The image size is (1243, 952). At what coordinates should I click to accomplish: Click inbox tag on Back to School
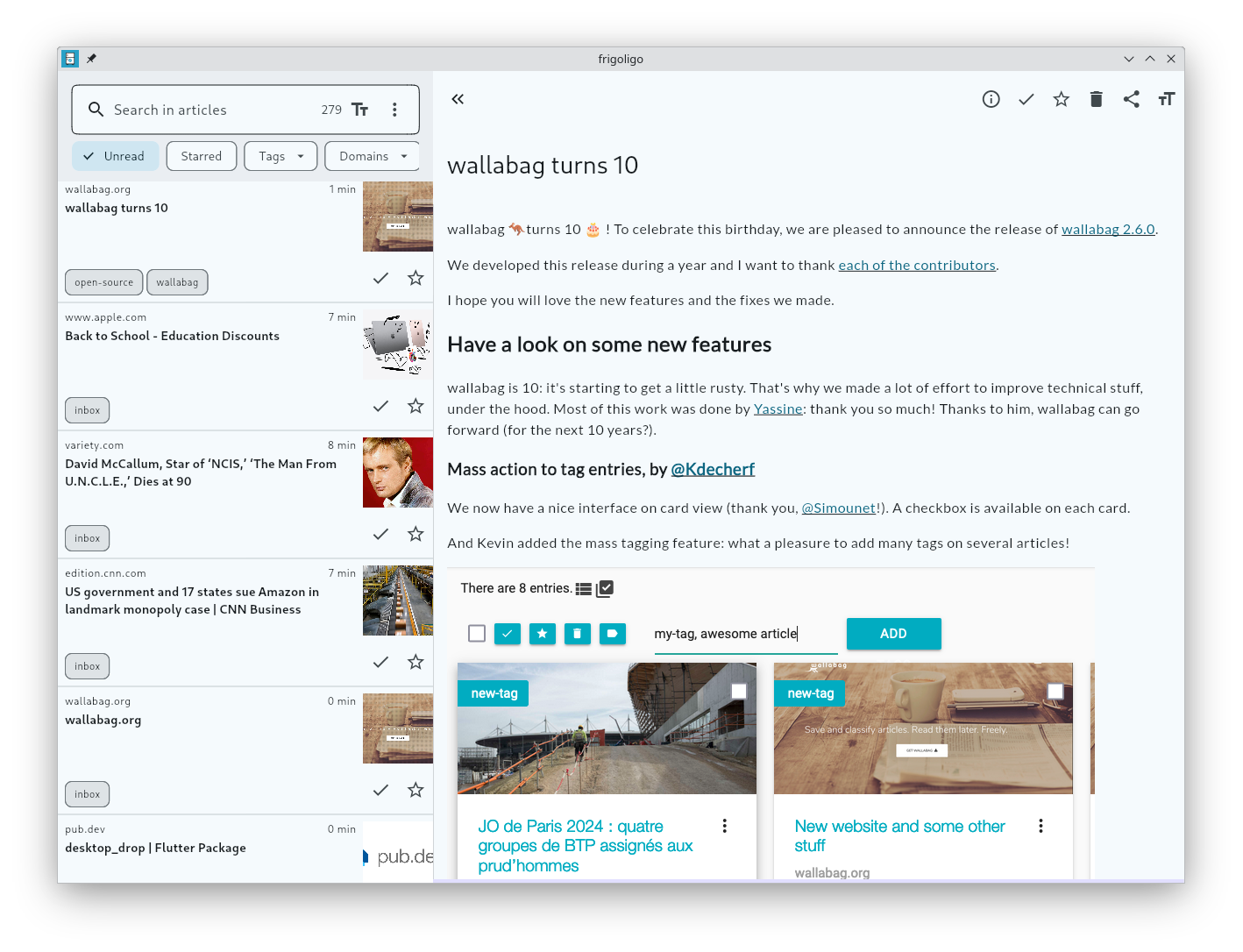(x=88, y=410)
